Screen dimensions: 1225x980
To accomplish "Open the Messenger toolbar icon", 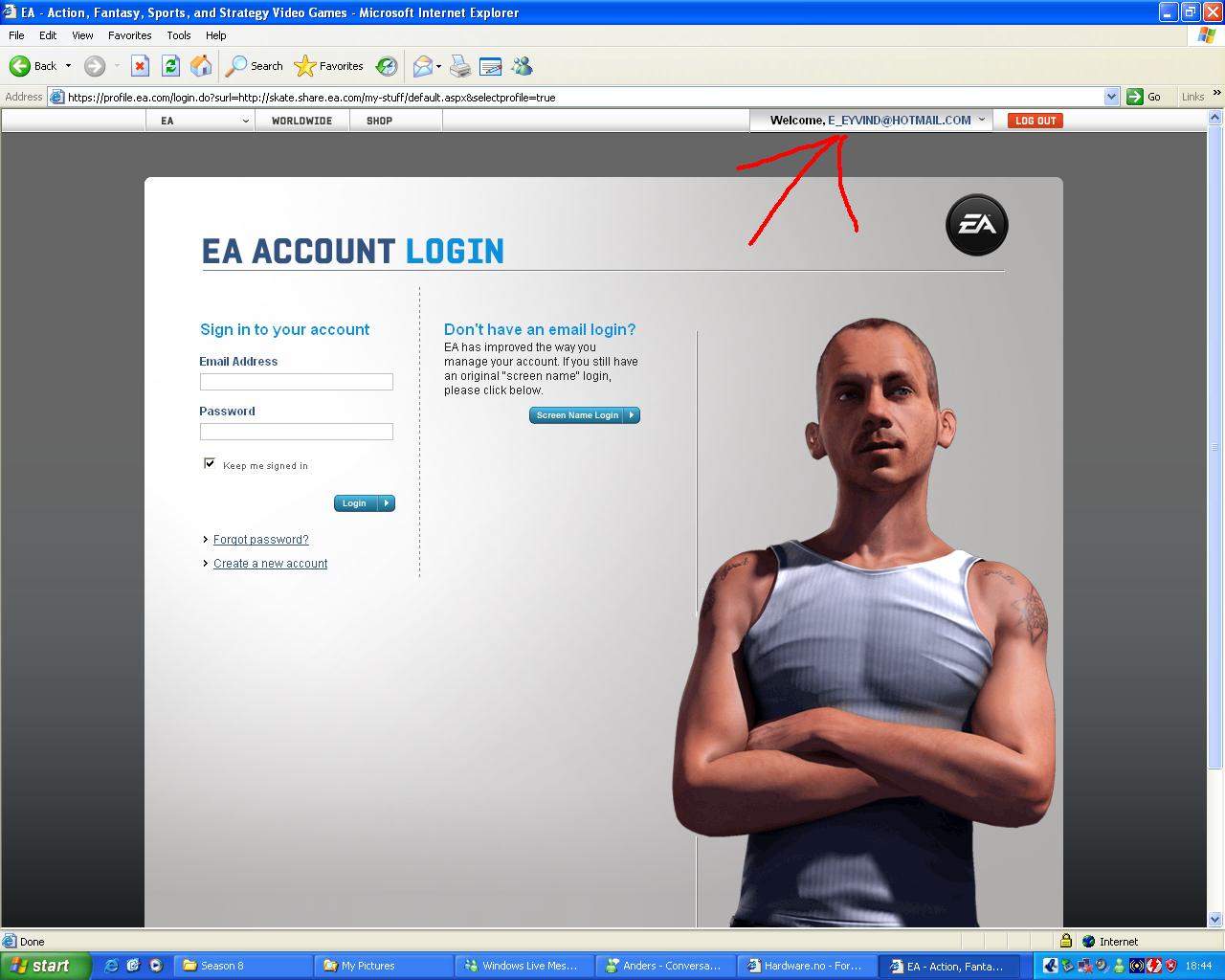I will pos(522,66).
